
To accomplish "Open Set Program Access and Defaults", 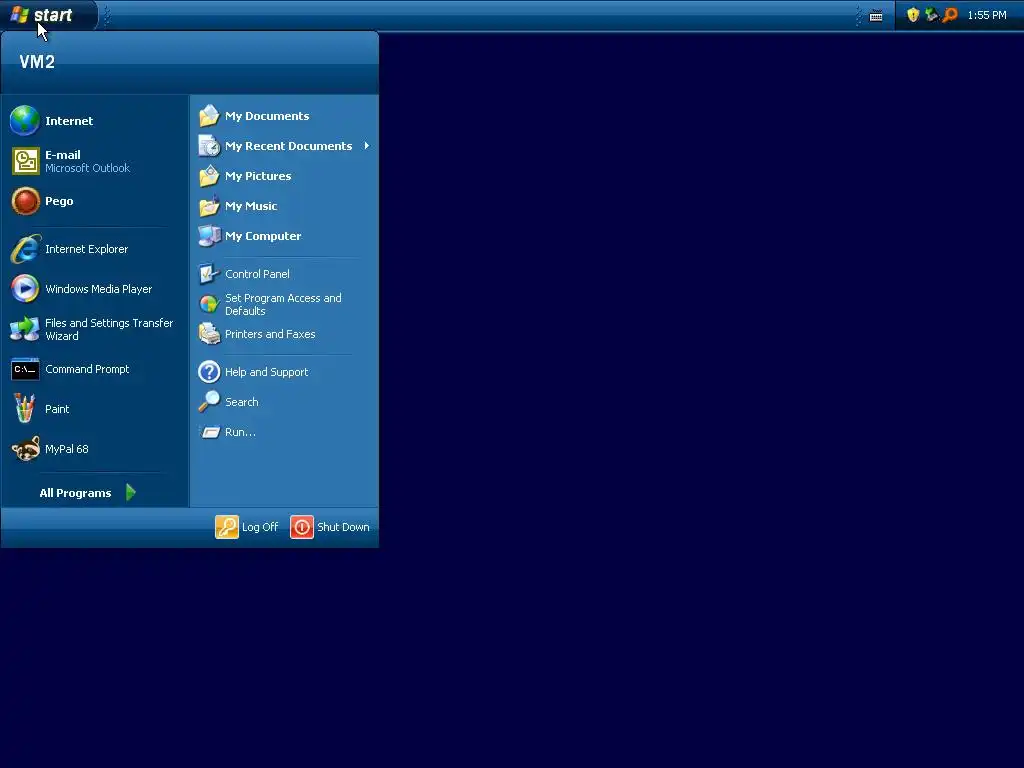I will (285, 304).
